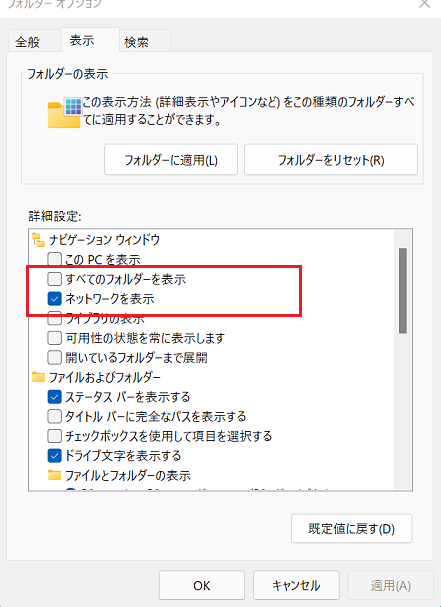Click the ナビゲーション ウィンドウ folder icon
This screenshot has height=607, width=441.
coord(38,240)
